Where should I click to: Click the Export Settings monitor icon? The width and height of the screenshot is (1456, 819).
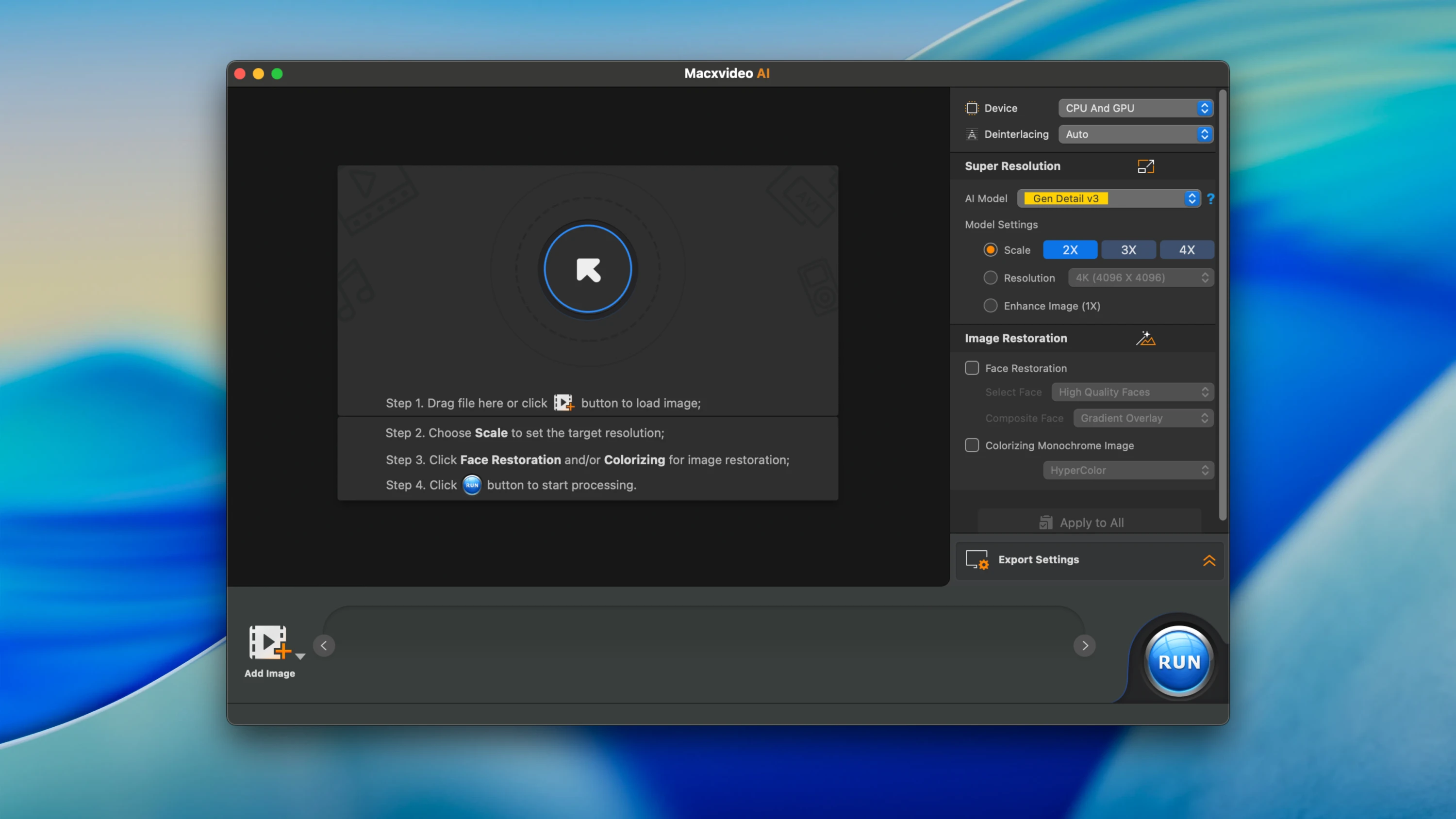[x=977, y=559]
